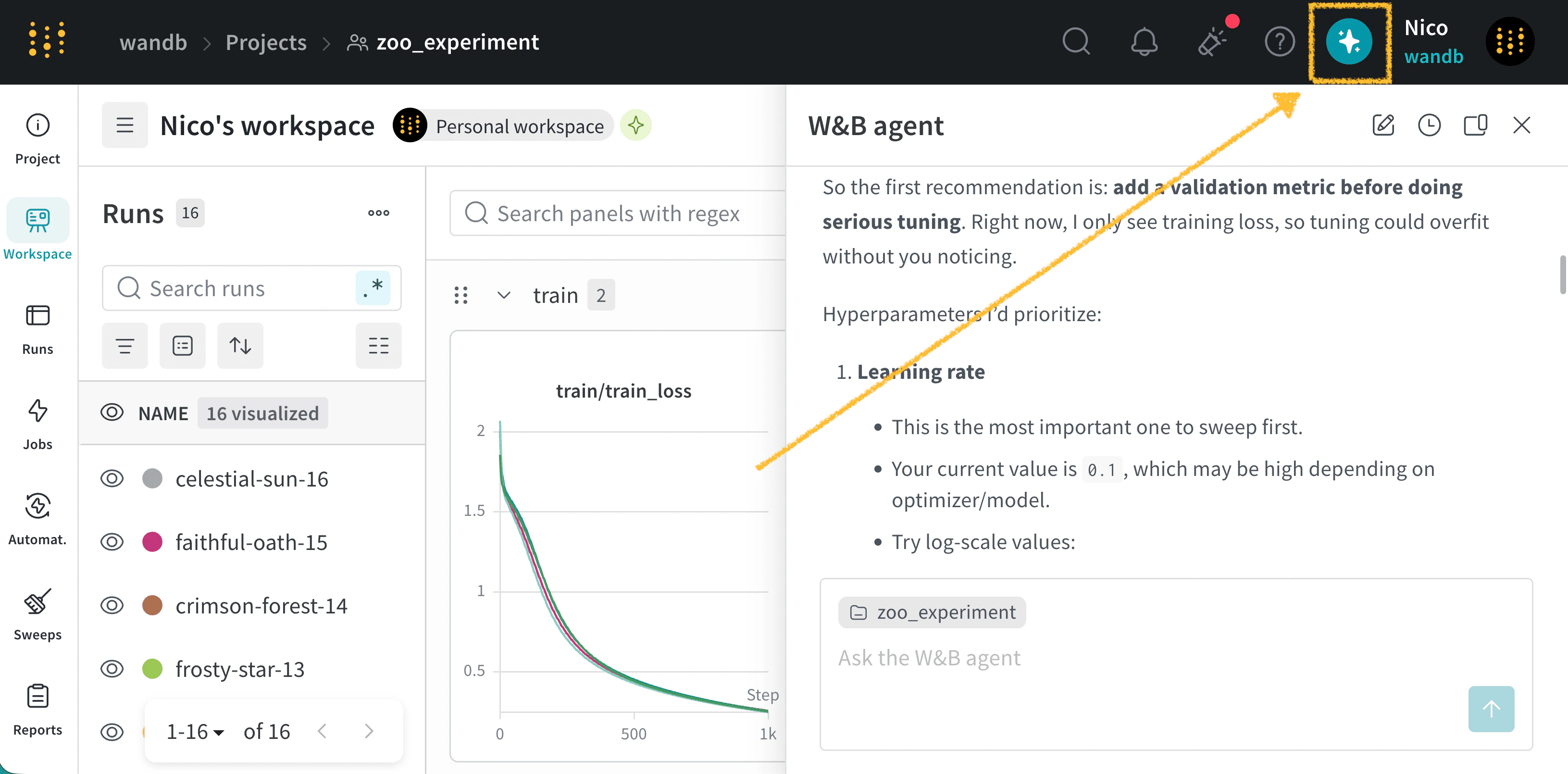The width and height of the screenshot is (1568, 774).
Task: Change color of celestial-sun-16 gray swatch
Action: [152, 479]
